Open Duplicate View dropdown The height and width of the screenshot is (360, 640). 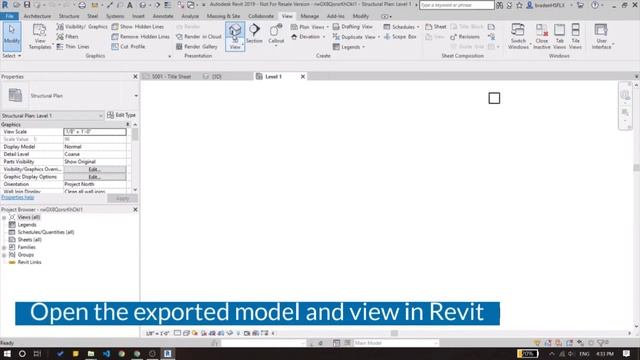tap(356, 37)
